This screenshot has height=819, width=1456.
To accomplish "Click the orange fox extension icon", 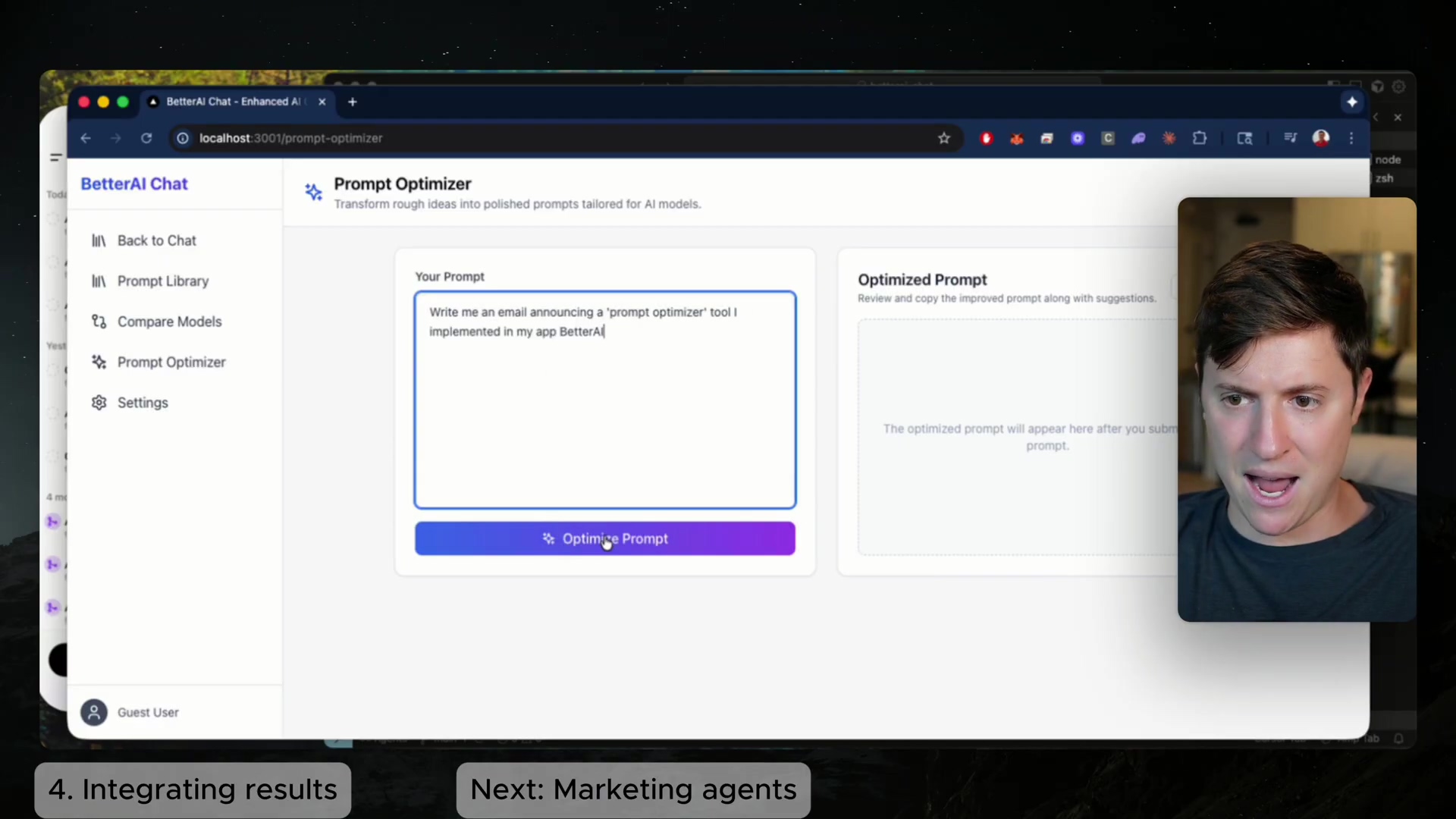I will coord(1017,138).
